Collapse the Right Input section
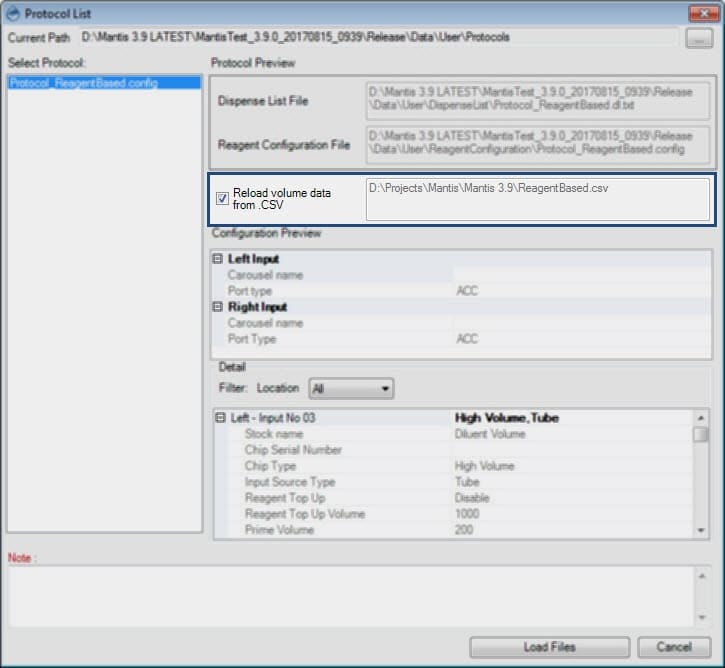The width and height of the screenshot is (725, 668). (x=219, y=307)
